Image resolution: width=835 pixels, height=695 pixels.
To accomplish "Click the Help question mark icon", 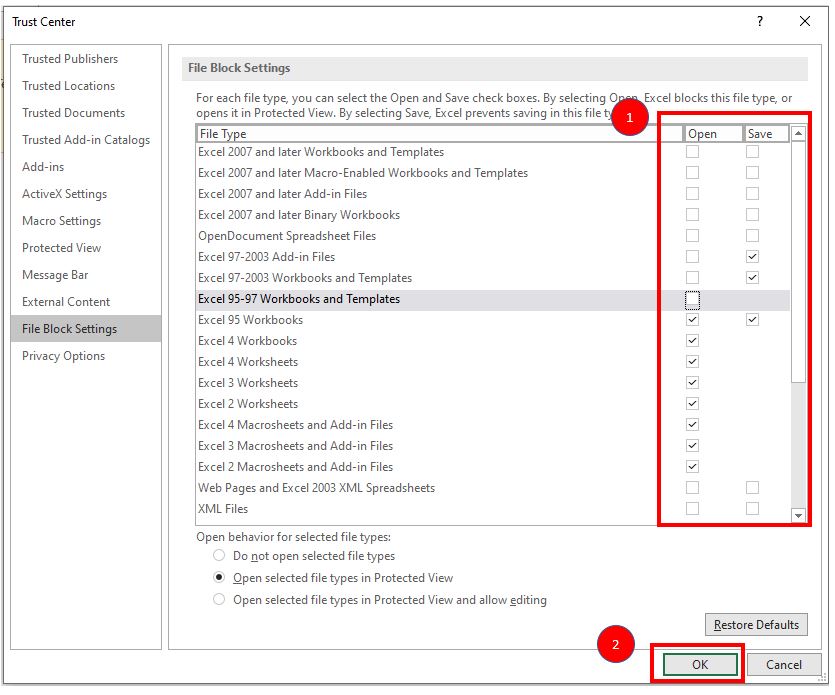I will click(x=761, y=21).
